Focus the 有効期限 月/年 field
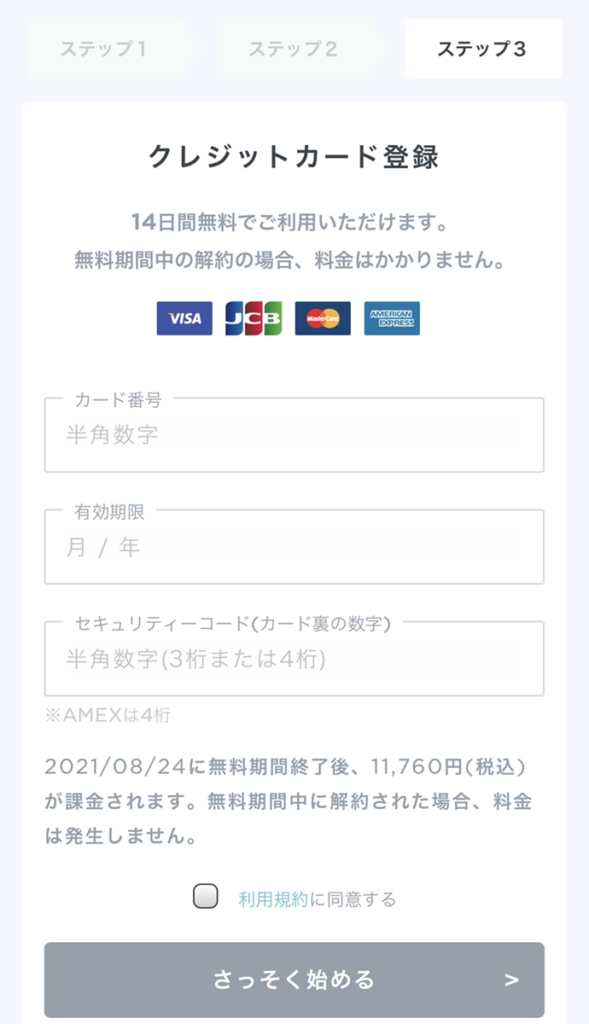589x1024 pixels. click(x=294, y=547)
